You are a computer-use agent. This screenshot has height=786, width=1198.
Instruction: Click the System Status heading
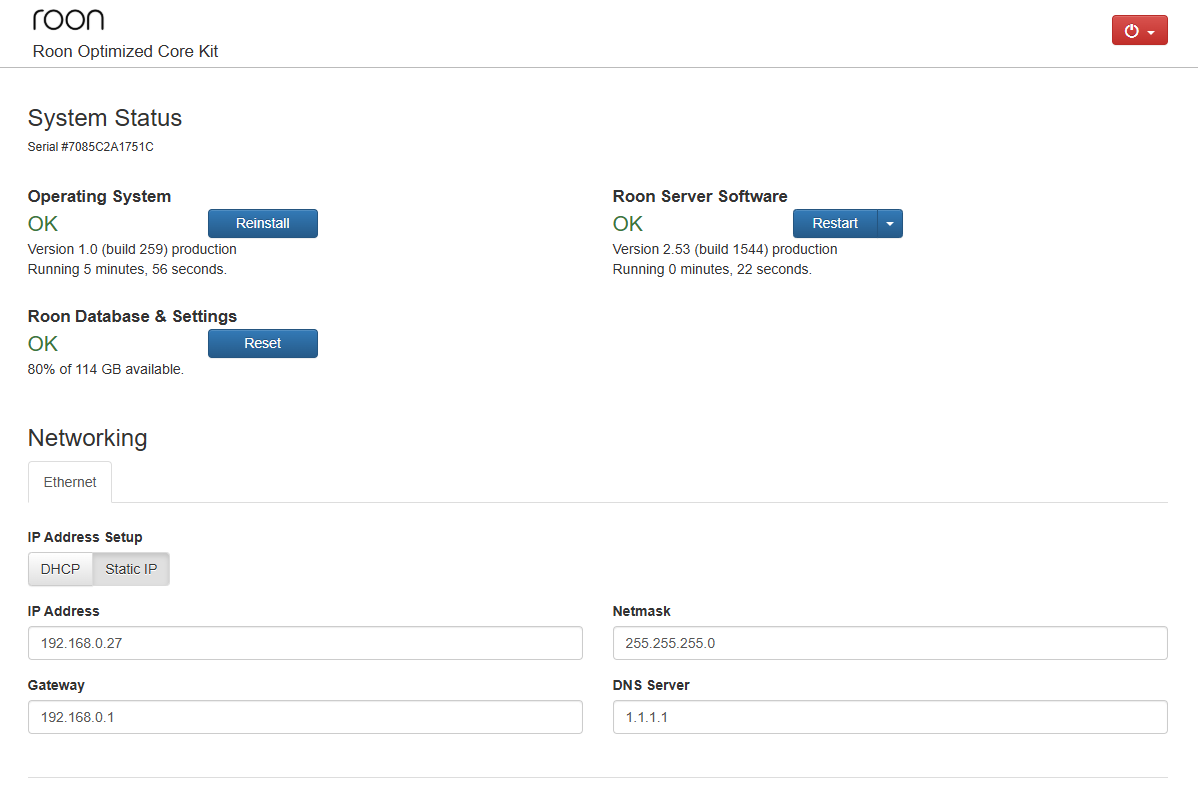tap(104, 118)
